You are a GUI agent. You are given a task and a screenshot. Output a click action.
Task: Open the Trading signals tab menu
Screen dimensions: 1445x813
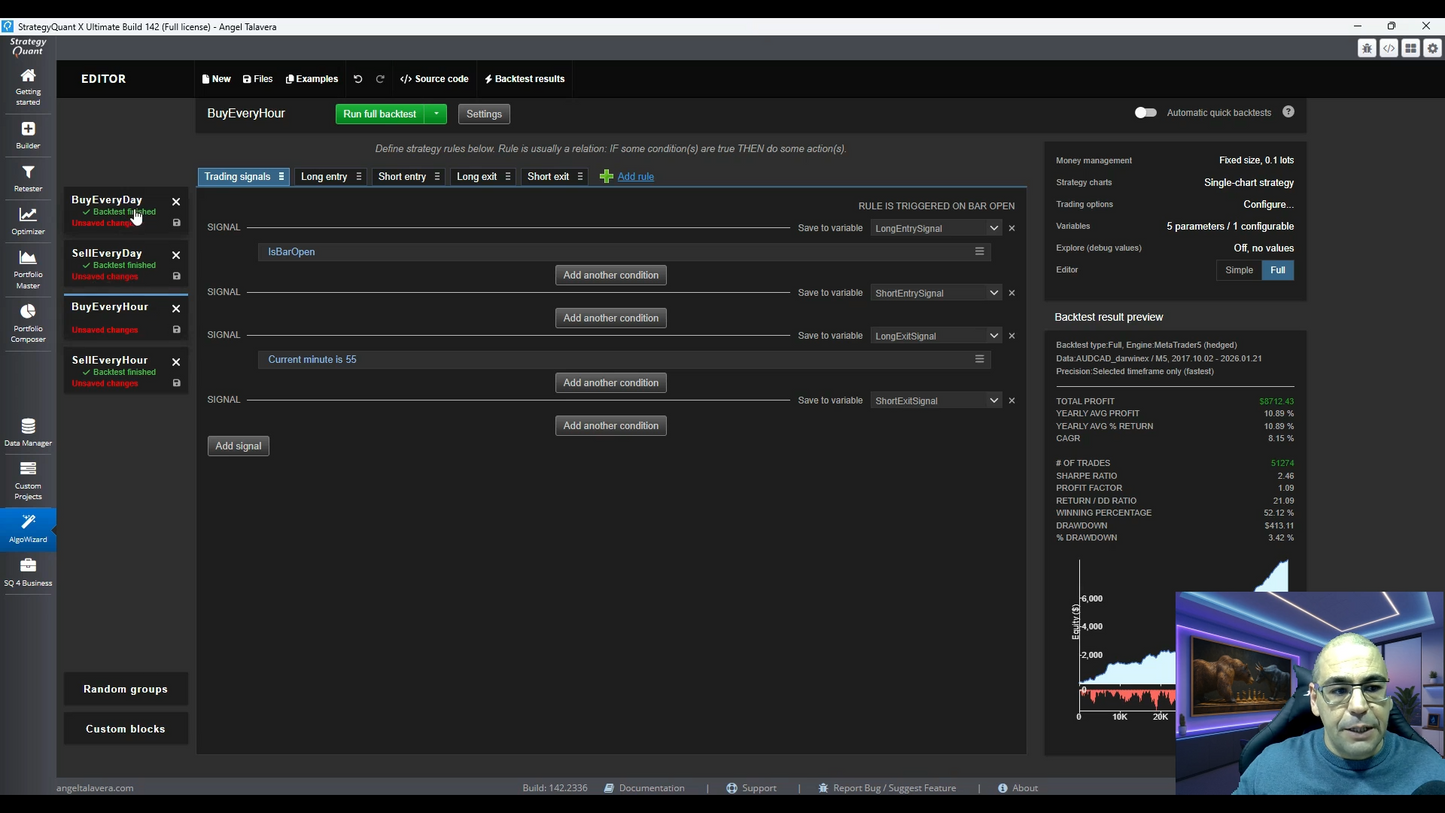click(281, 177)
